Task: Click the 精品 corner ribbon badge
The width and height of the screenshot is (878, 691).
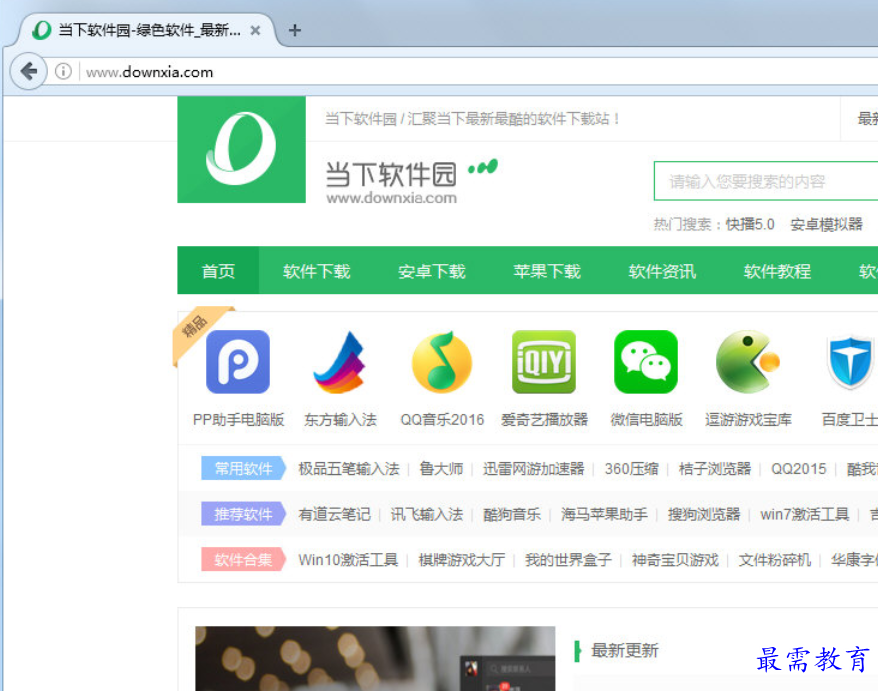Action: coord(196,328)
